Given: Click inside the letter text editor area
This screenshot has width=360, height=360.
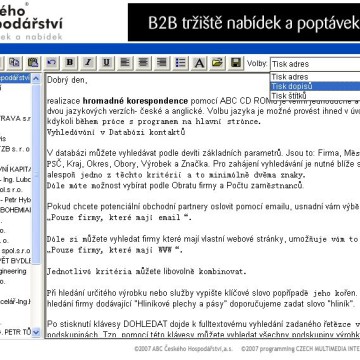Looking at the screenshot, I should tap(202, 206).
